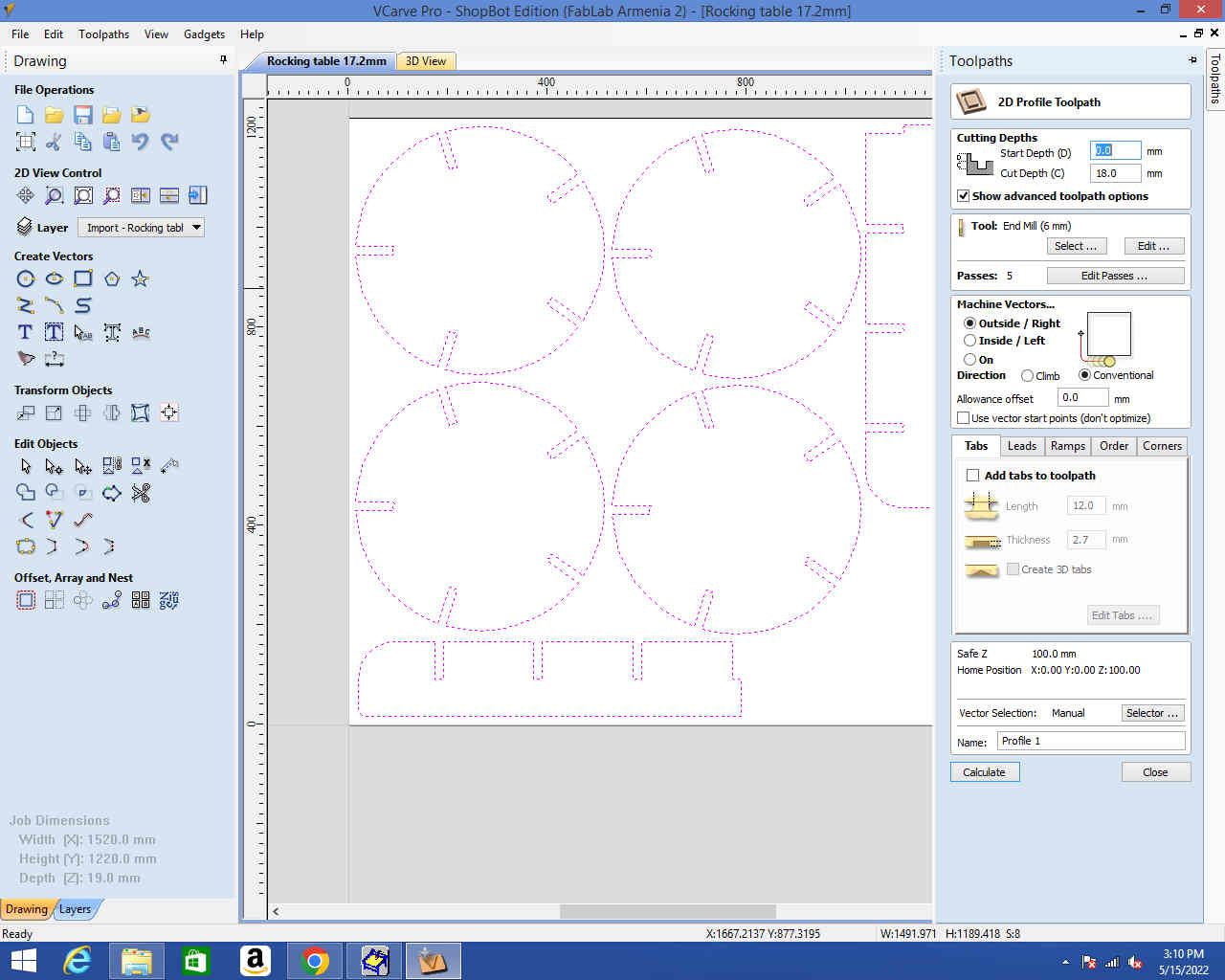Create a new file in File Operations
1225x980 pixels.
tap(26, 115)
